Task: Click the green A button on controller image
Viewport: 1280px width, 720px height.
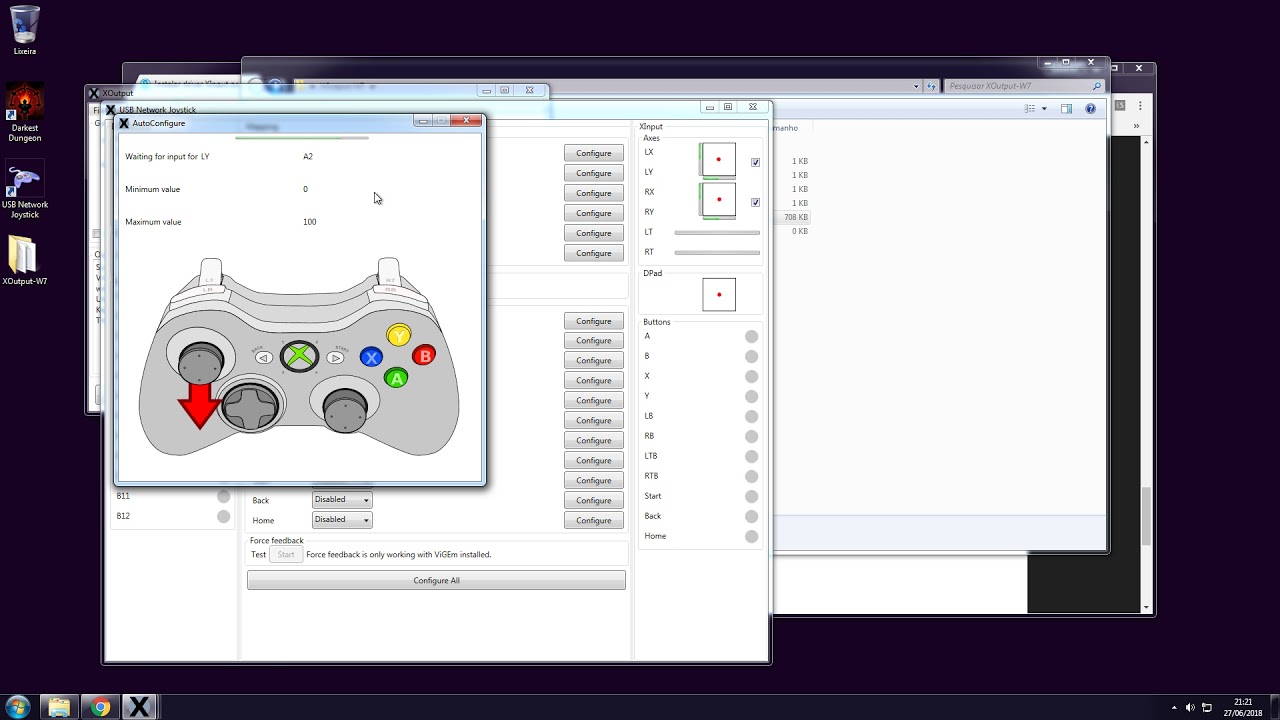Action: pyautogui.click(x=397, y=378)
